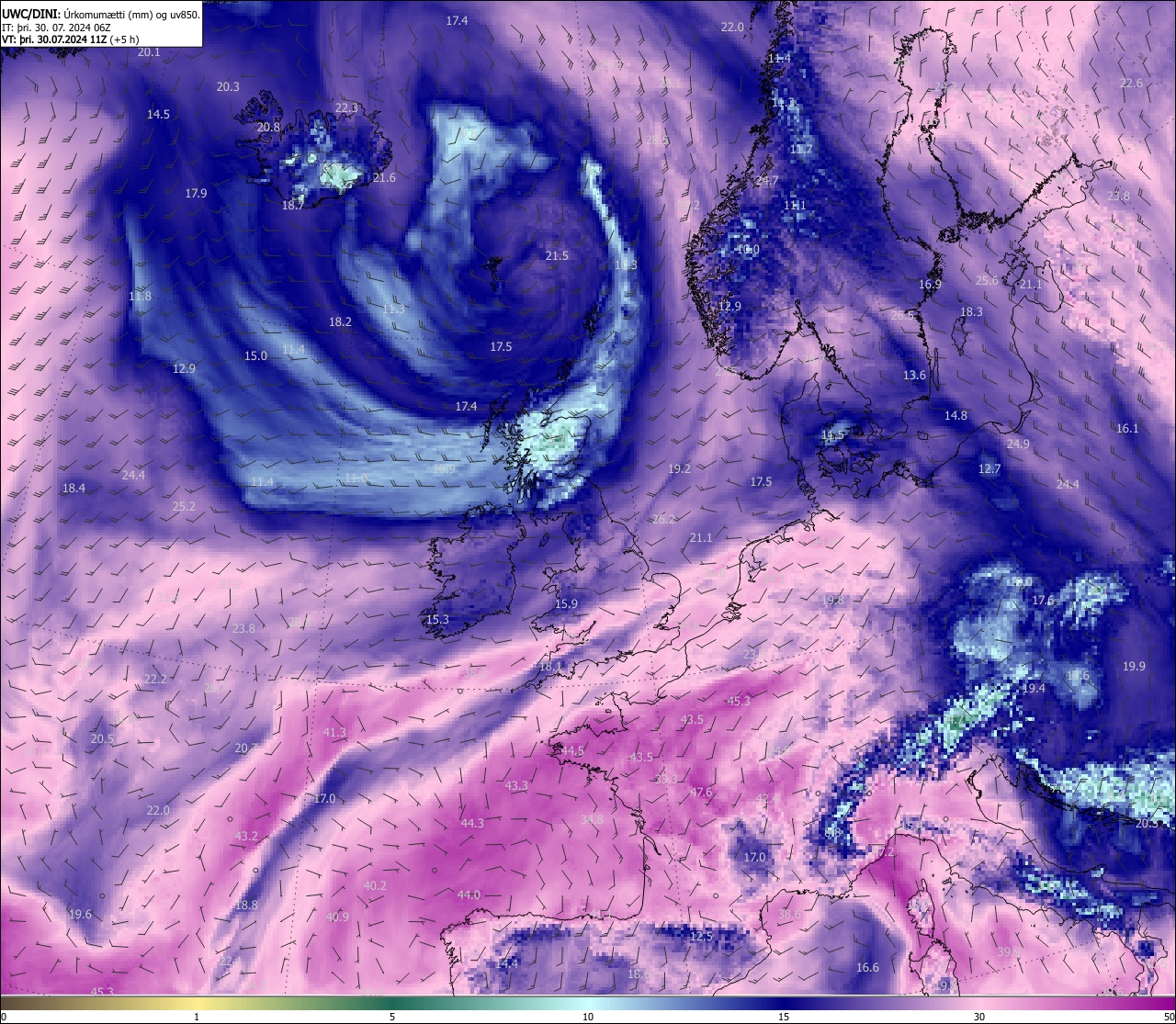Click the 21.5 value at the low centre
Image resolution: width=1176 pixels, height=1024 pixels.
pyautogui.click(x=557, y=255)
